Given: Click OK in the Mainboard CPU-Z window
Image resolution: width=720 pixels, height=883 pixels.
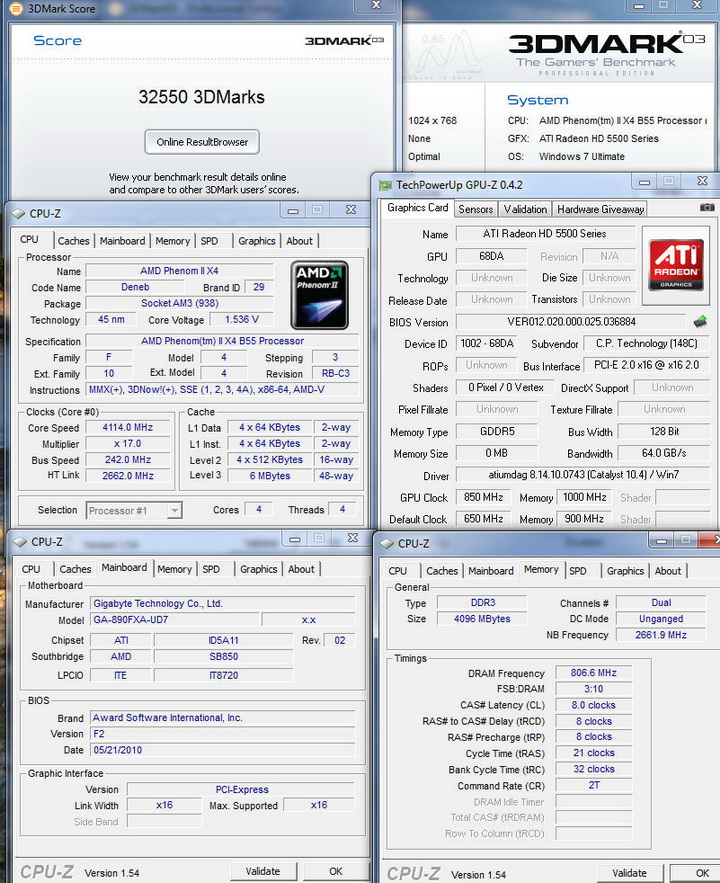Looking at the screenshot, I should click(336, 871).
